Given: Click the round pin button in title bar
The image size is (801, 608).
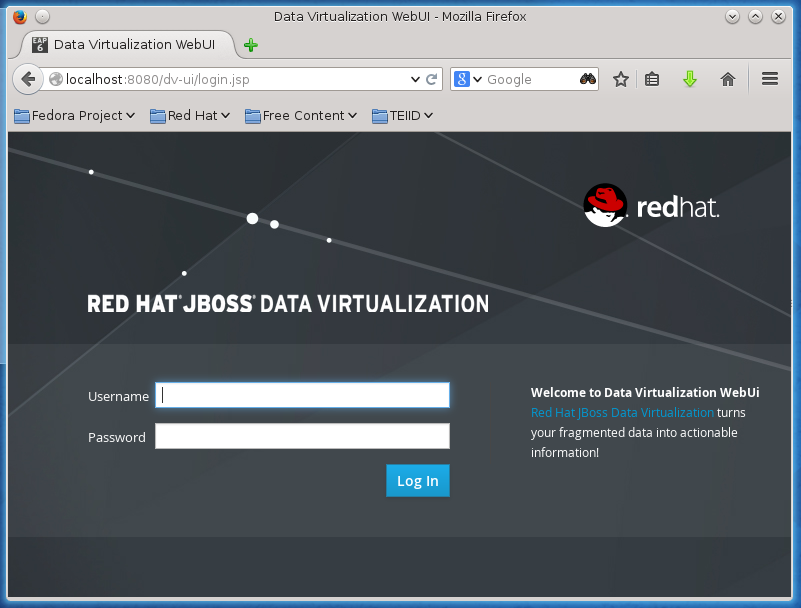Looking at the screenshot, I should point(43,17).
